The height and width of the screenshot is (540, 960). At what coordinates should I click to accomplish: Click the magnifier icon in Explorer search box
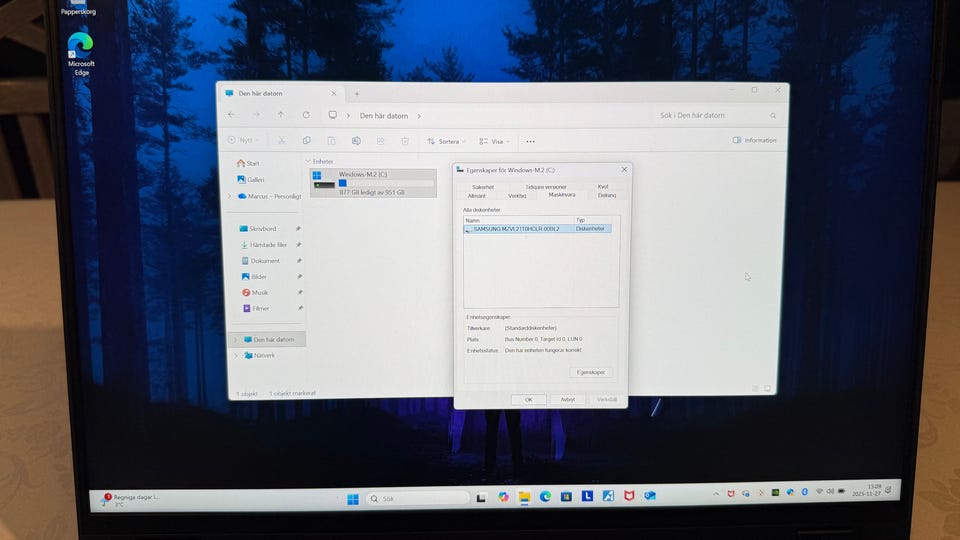[x=773, y=116]
